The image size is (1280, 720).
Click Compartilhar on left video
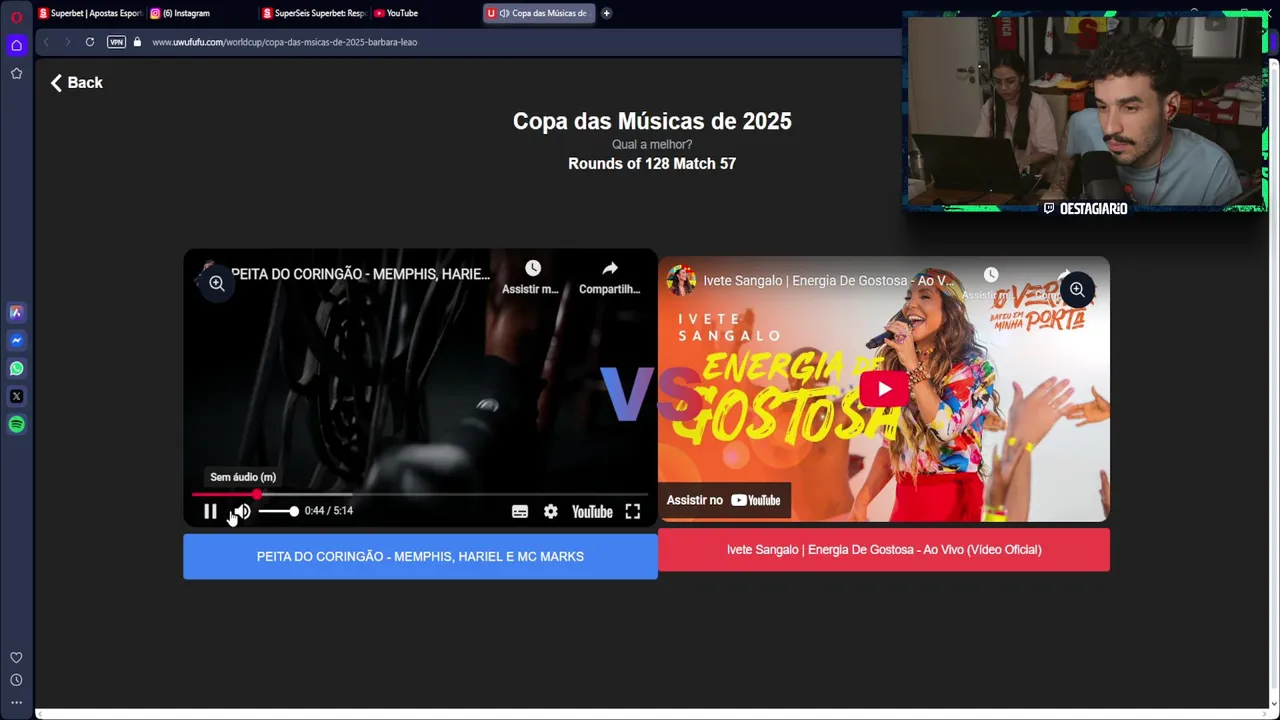pyautogui.click(x=609, y=277)
